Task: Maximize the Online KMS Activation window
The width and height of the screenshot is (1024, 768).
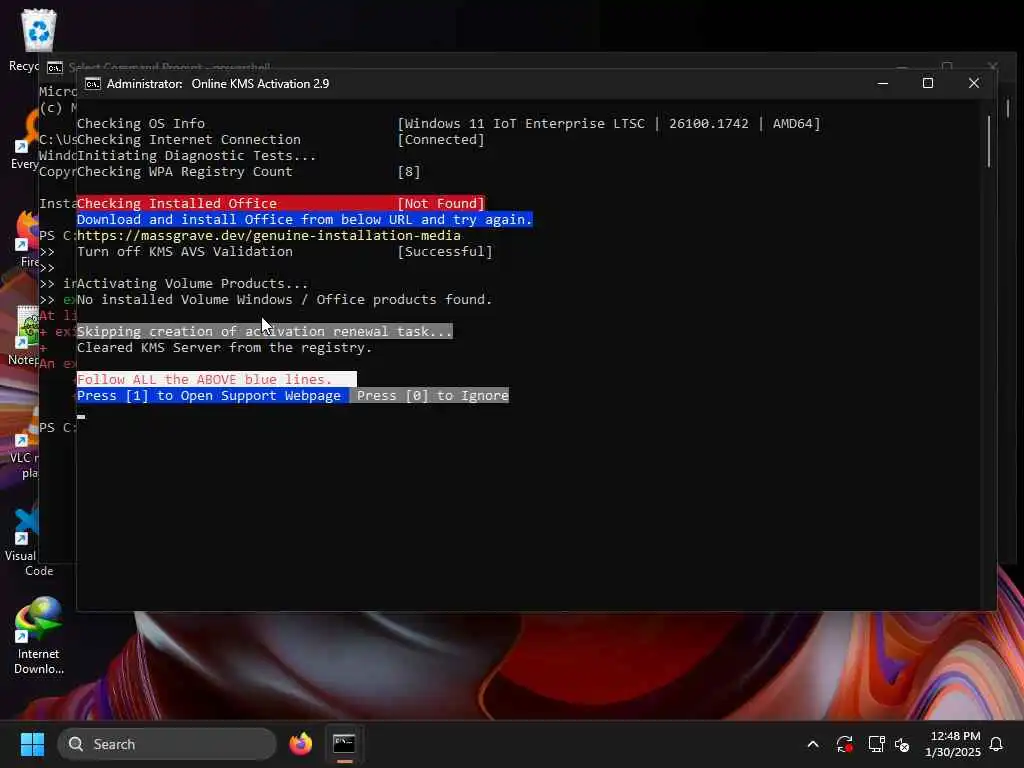Action: tap(927, 84)
